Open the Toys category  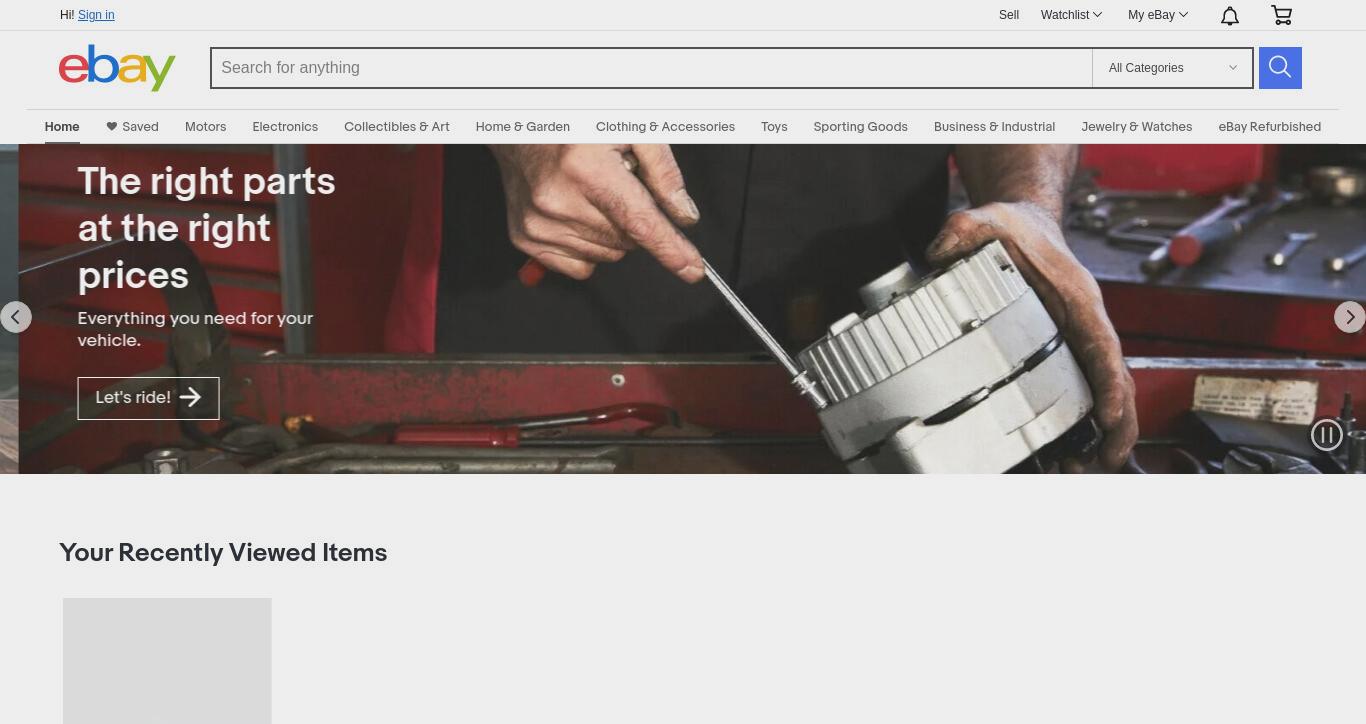tap(774, 127)
